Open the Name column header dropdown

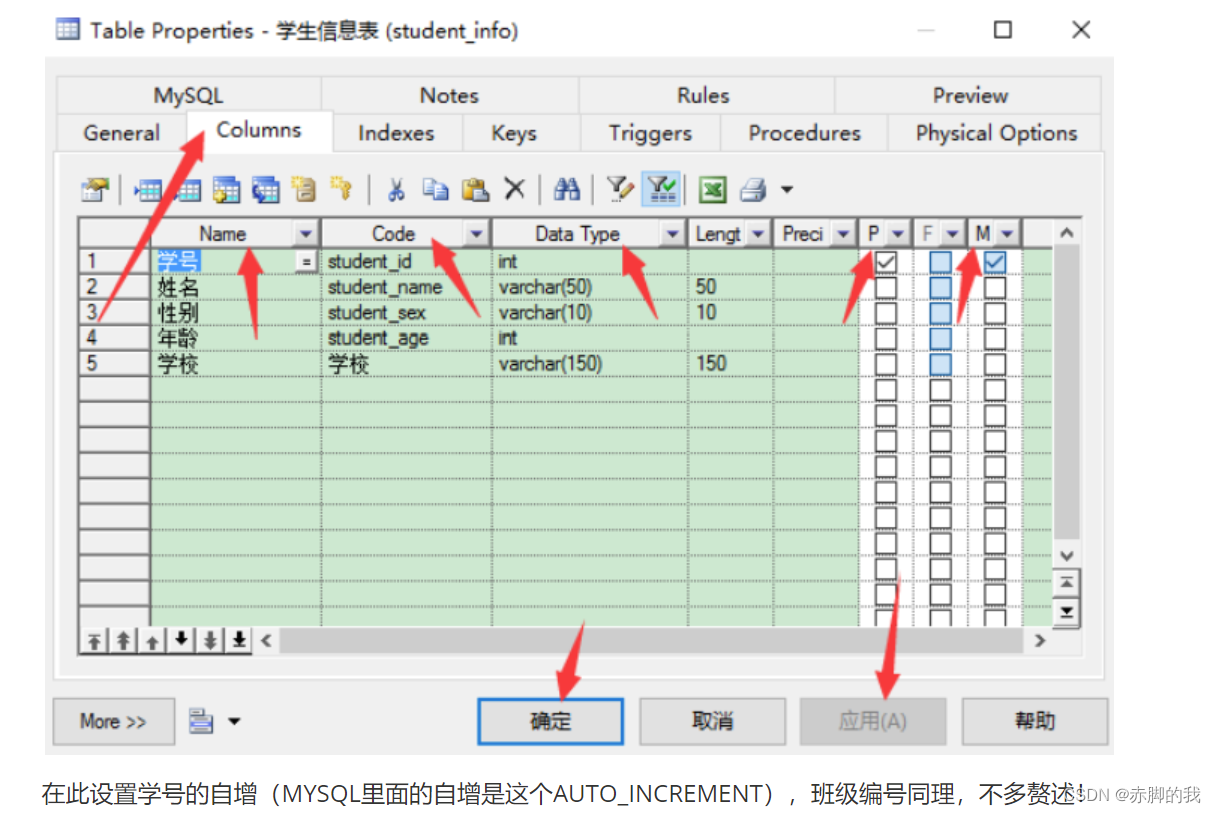pos(306,234)
